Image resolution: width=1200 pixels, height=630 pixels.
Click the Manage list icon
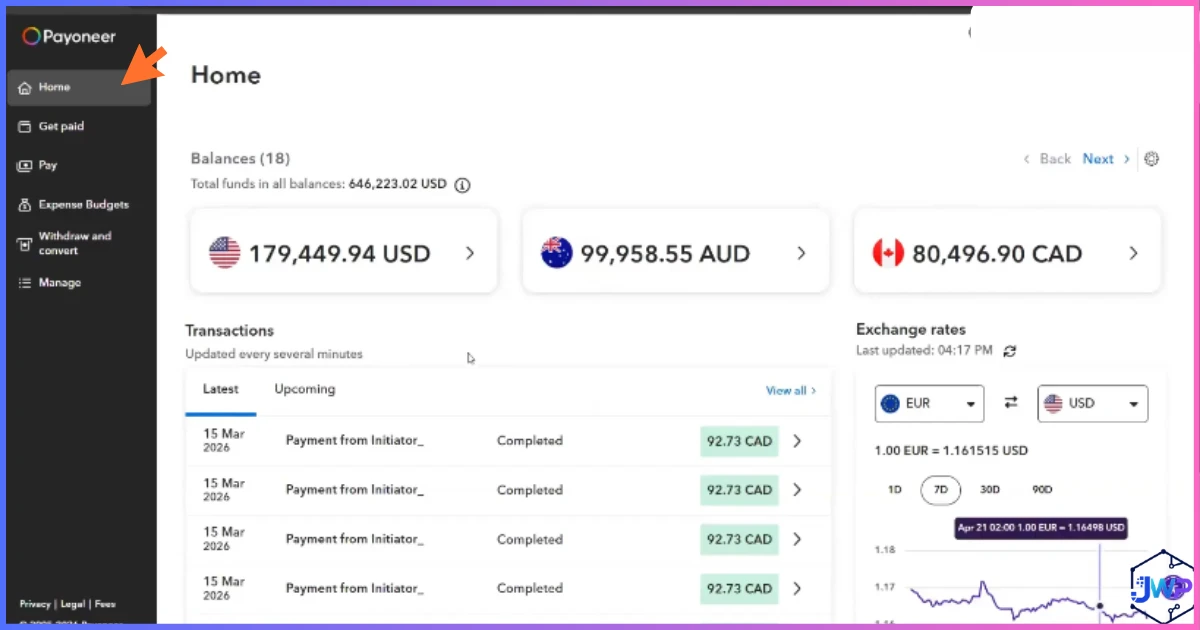tap(25, 283)
